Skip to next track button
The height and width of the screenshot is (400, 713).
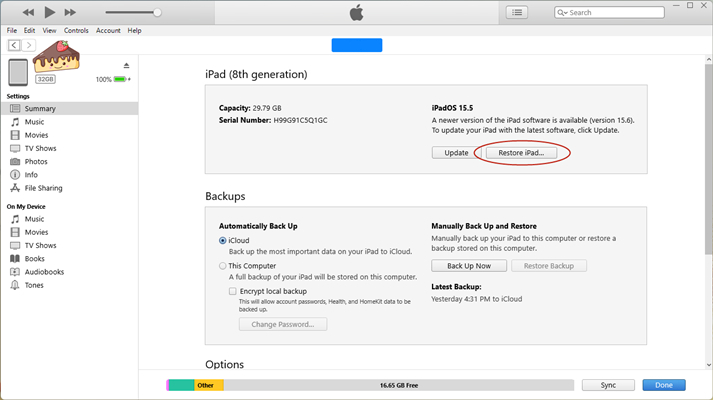coord(70,12)
